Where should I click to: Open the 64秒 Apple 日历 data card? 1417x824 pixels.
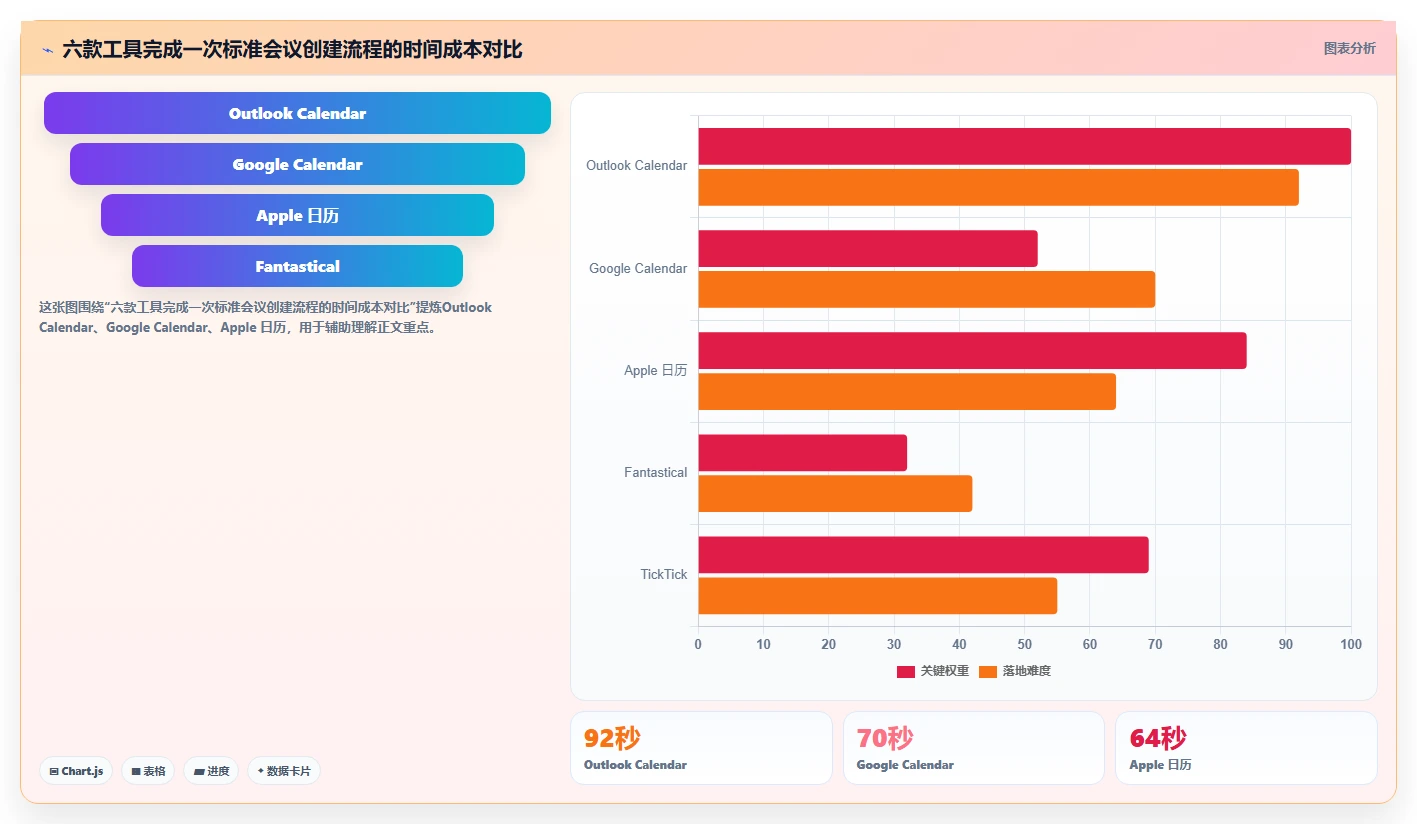pos(1246,748)
